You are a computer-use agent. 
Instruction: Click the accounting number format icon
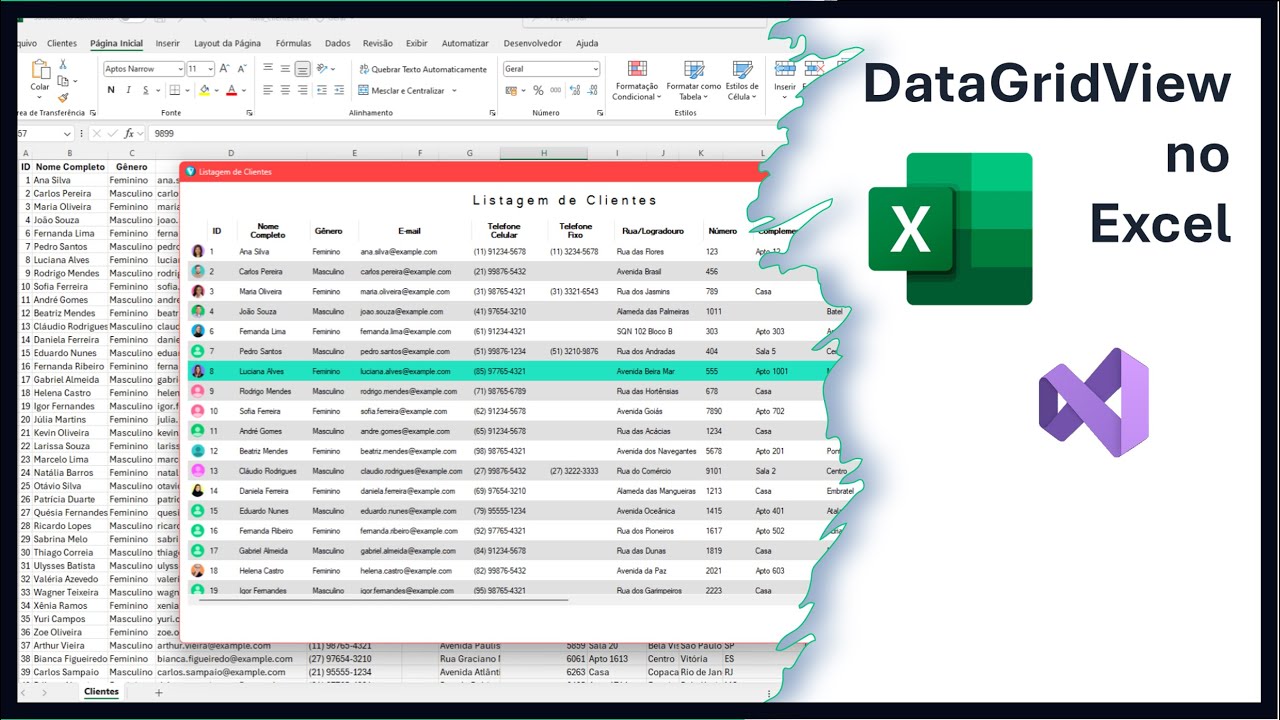(x=512, y=90)
